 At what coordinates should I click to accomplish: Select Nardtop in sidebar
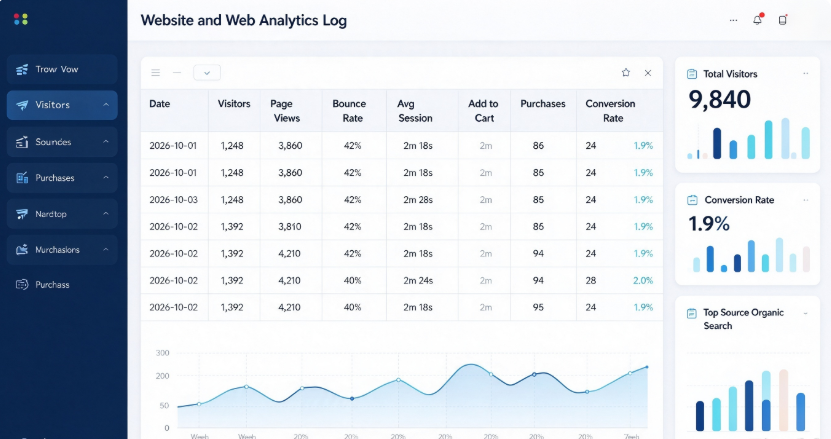click(62, 214)
